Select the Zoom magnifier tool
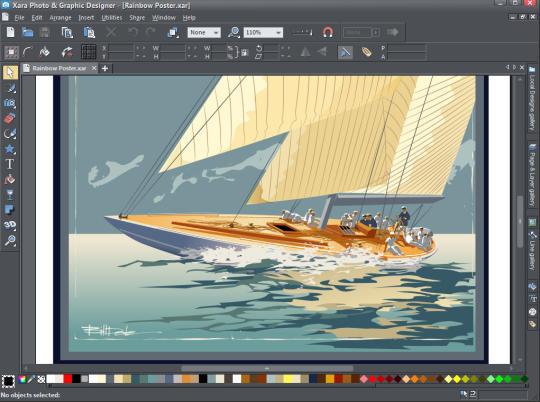The height and width of the screenshot is (402, 540). tap(10, 240)
